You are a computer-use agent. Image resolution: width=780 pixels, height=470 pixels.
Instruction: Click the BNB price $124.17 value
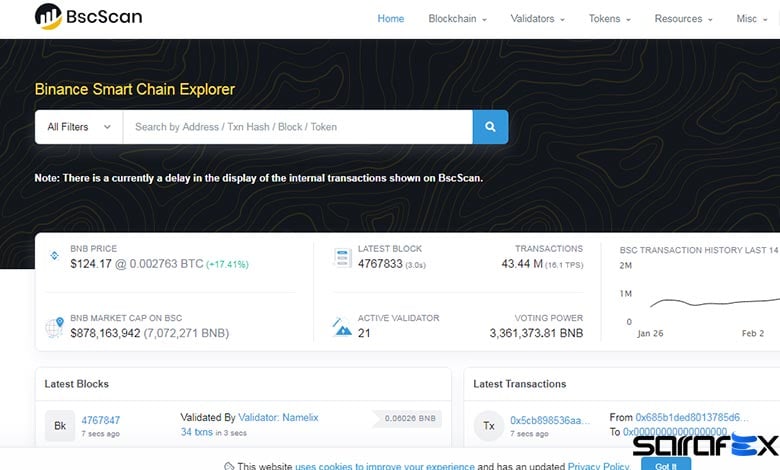(91, 264)
